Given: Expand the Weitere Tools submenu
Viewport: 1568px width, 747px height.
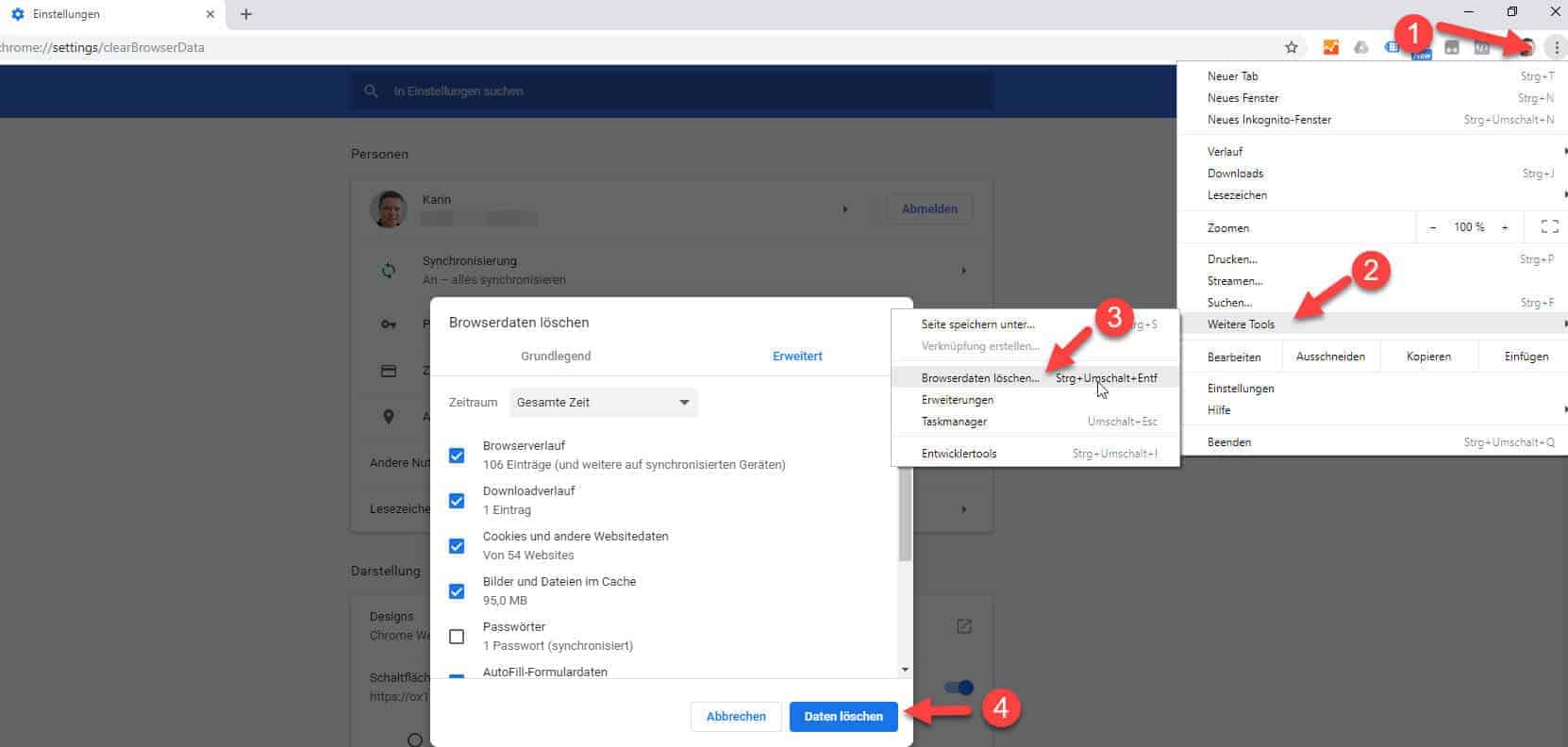Looking at the screenshot, I should click(x=1241, y=324).
